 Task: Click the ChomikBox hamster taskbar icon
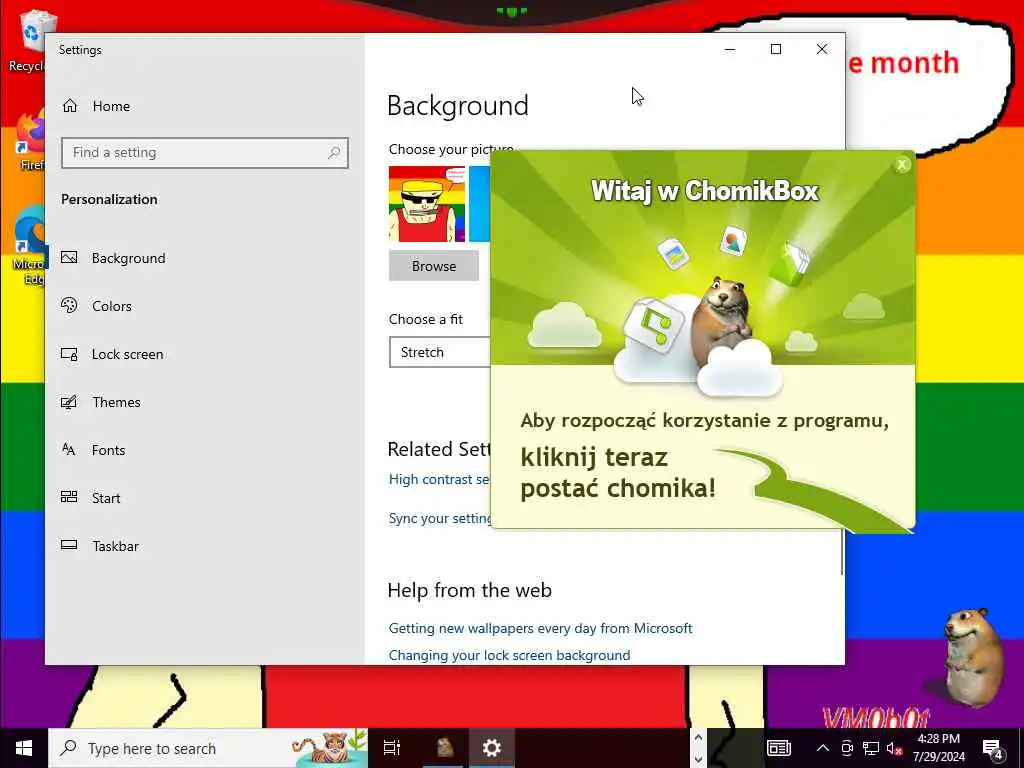click(445, 748)
